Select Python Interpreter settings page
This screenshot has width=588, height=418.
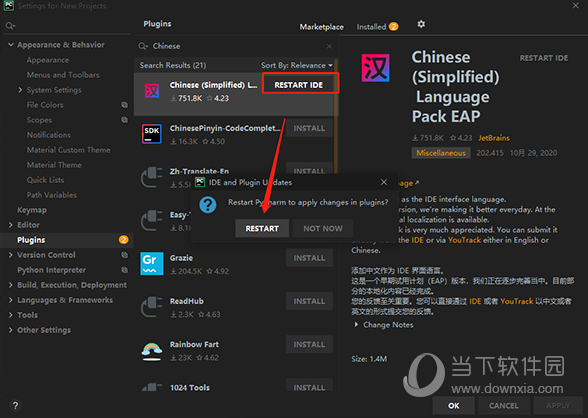point(51,270)
